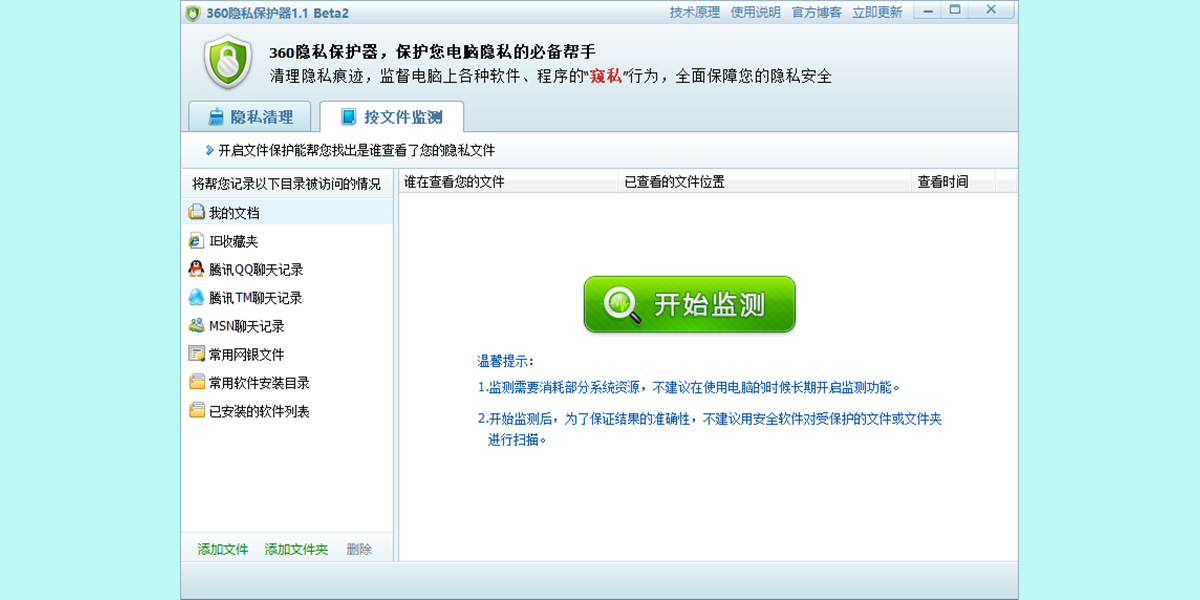Select the 我的文档 row
The image size is (1200, 600).
tap(288, 212)
